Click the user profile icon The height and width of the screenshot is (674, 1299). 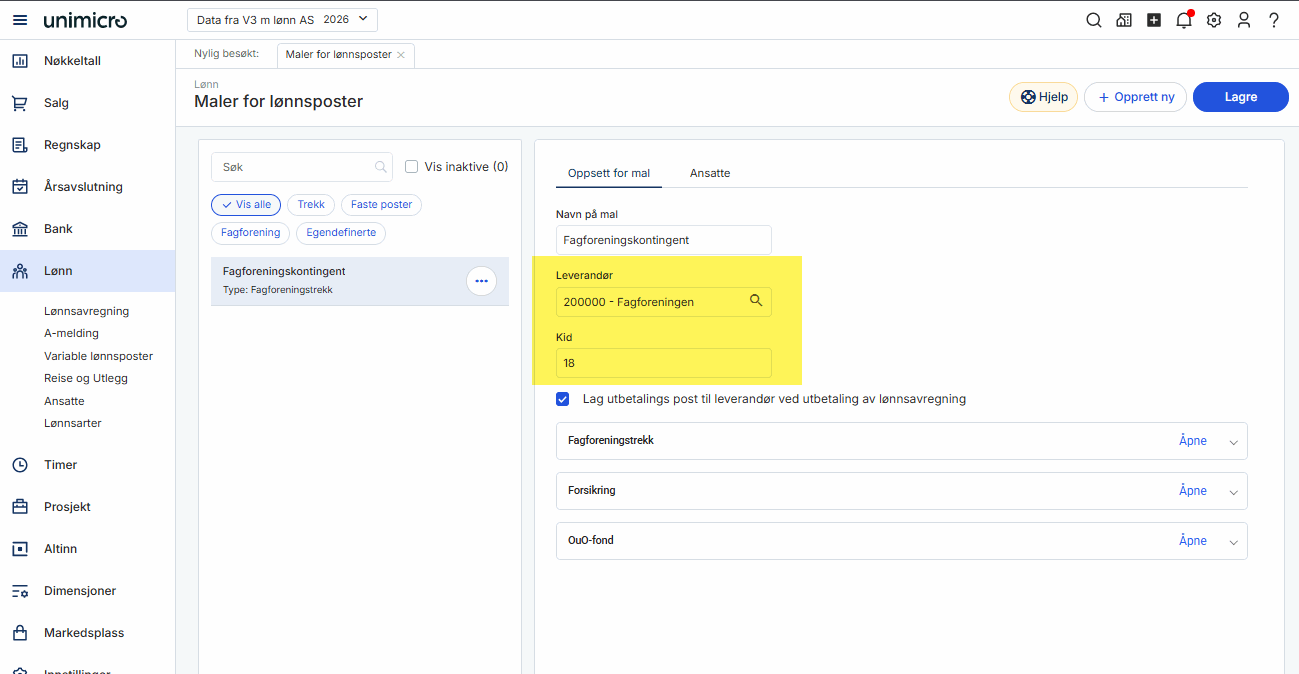1244,20
